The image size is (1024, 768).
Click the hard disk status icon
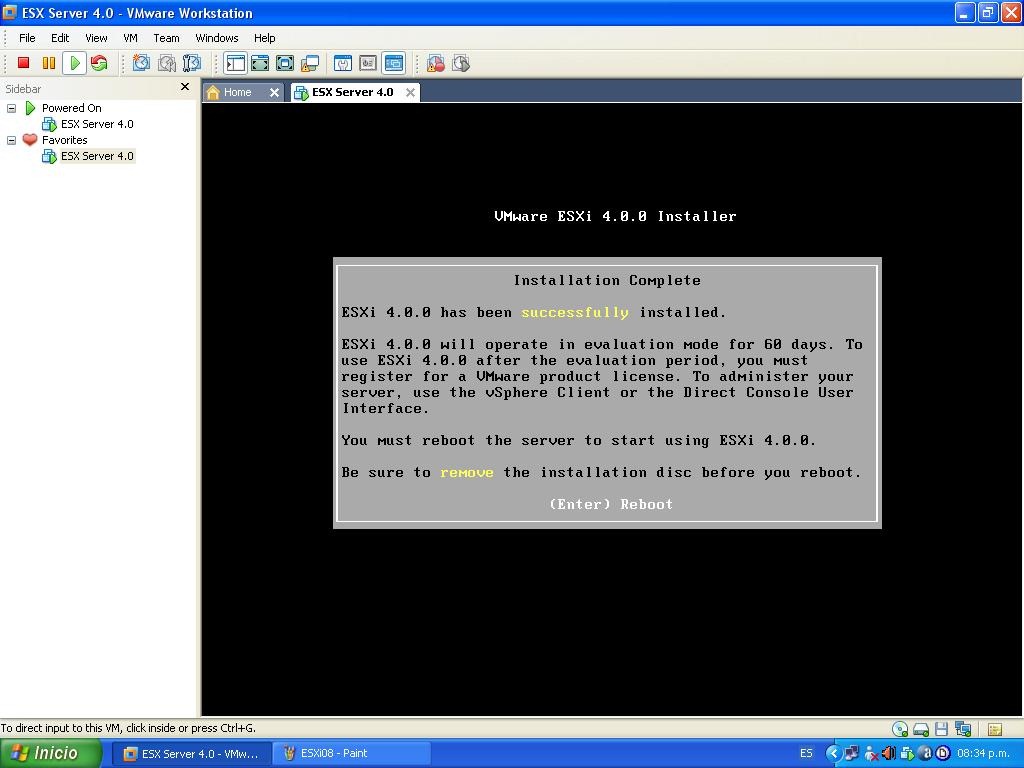pyautogui.click(x=921, y=729)
